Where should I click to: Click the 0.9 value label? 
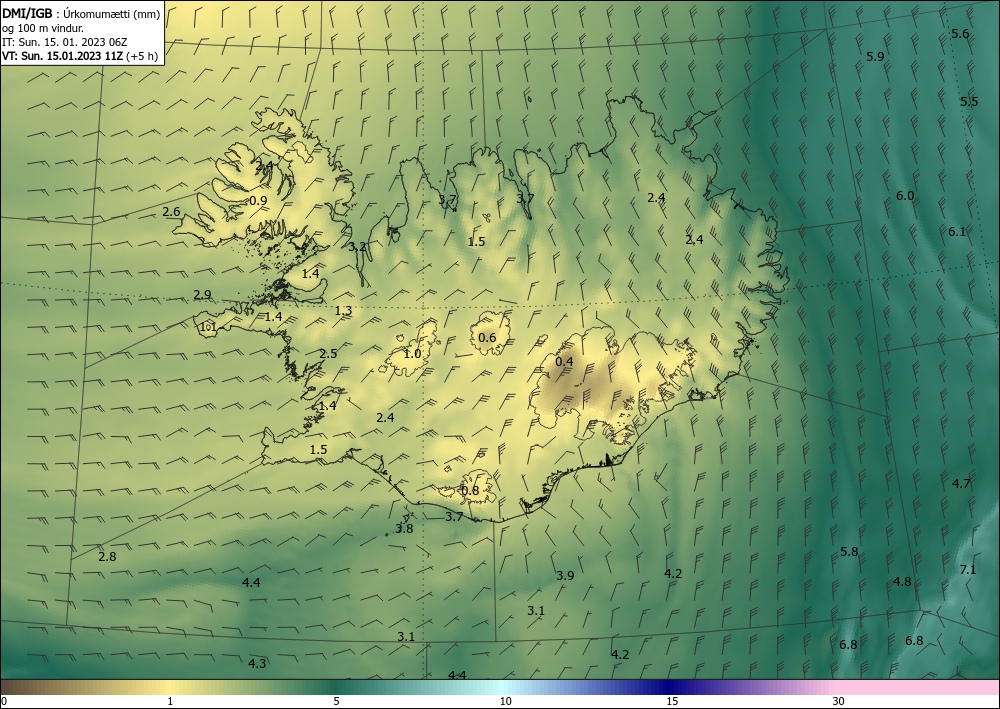(x=258, y=201)
